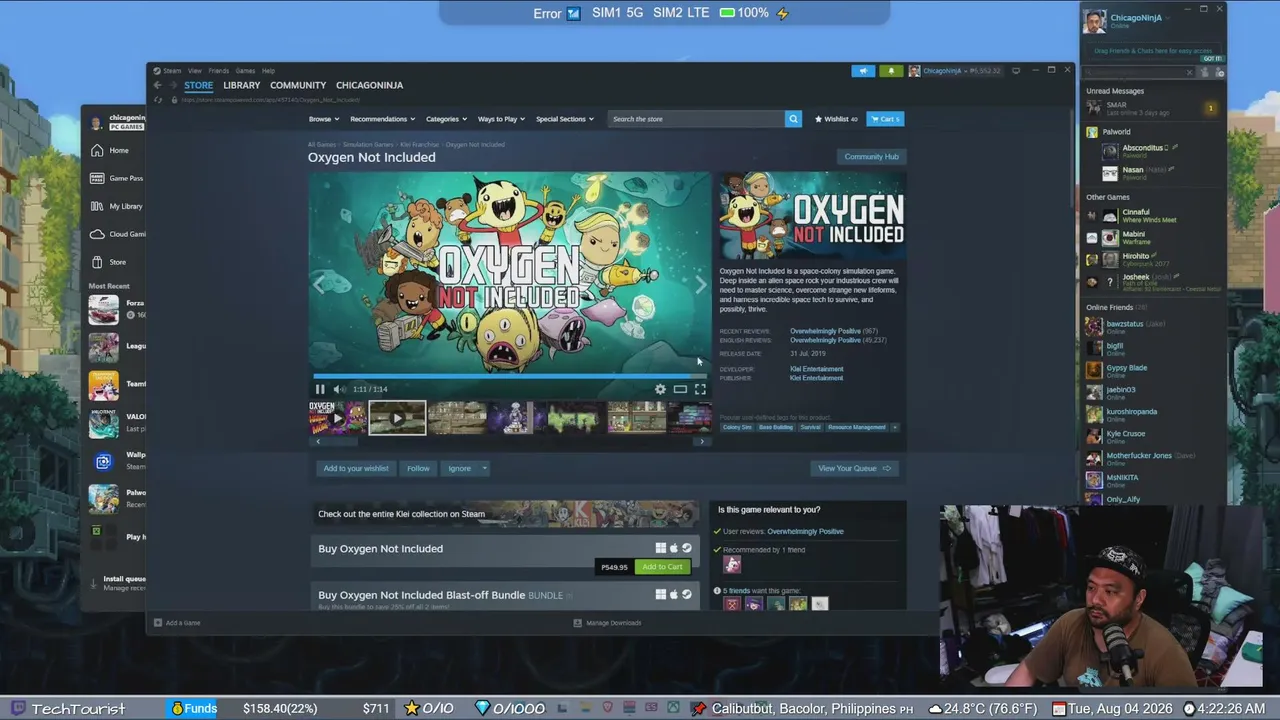Expand the Categories store menu
This screenshot has width=1280, height=720.
[446, 119]
